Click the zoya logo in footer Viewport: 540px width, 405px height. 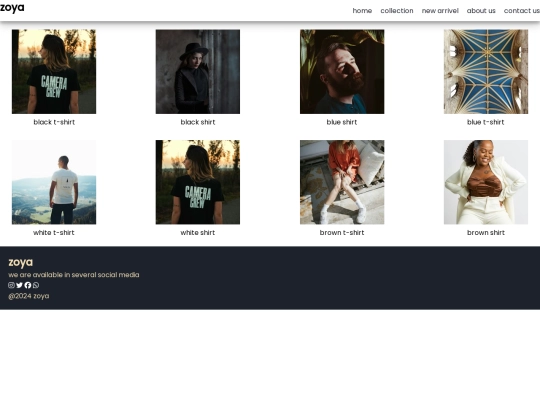pos(21,262)
